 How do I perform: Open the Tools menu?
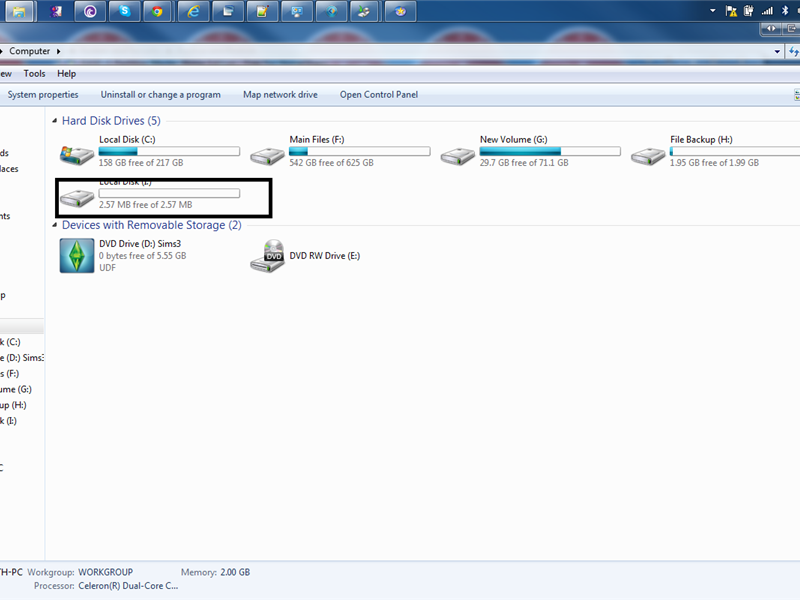(34, 73)
